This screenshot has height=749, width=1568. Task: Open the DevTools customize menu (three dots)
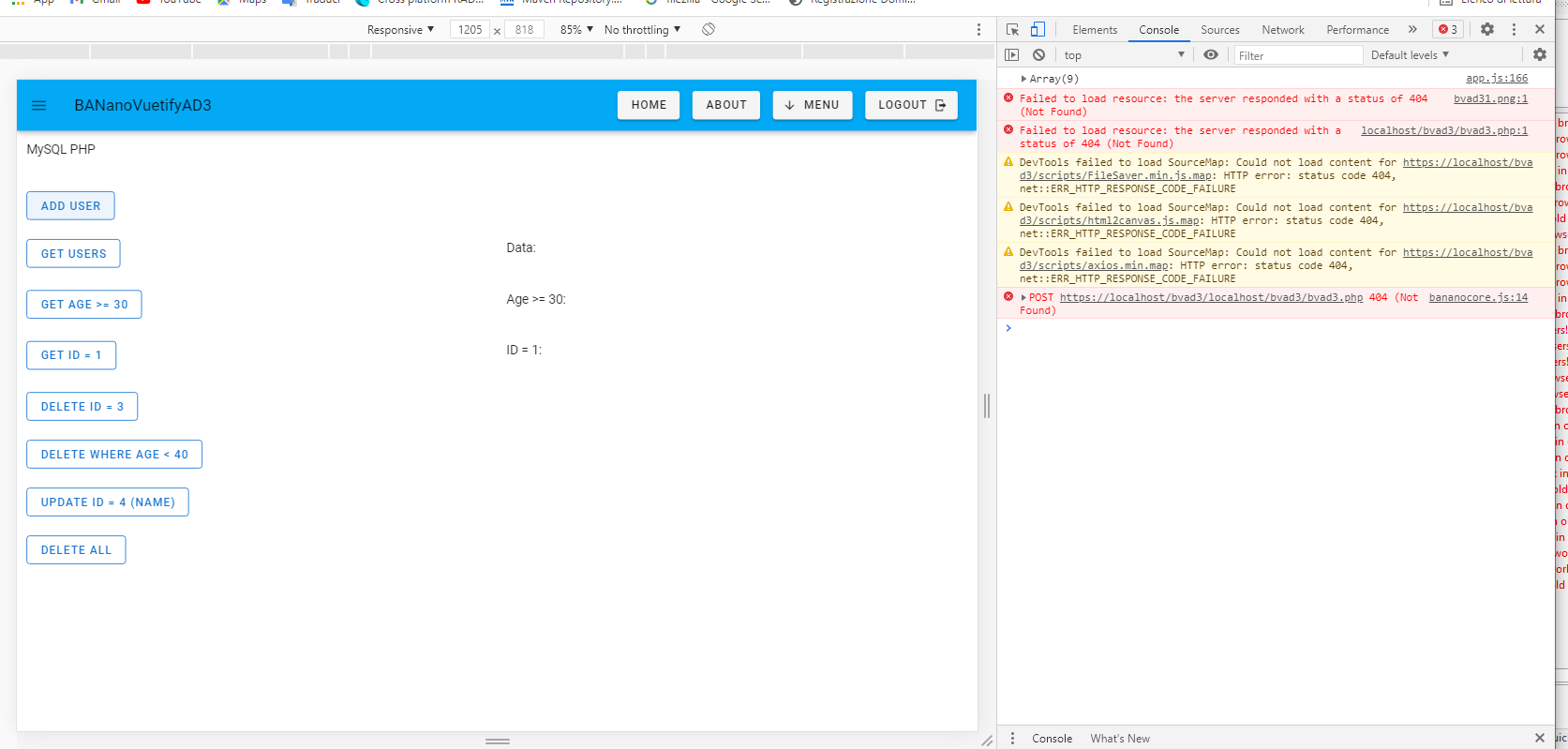pyautogui.click(x=1514, y=29)
